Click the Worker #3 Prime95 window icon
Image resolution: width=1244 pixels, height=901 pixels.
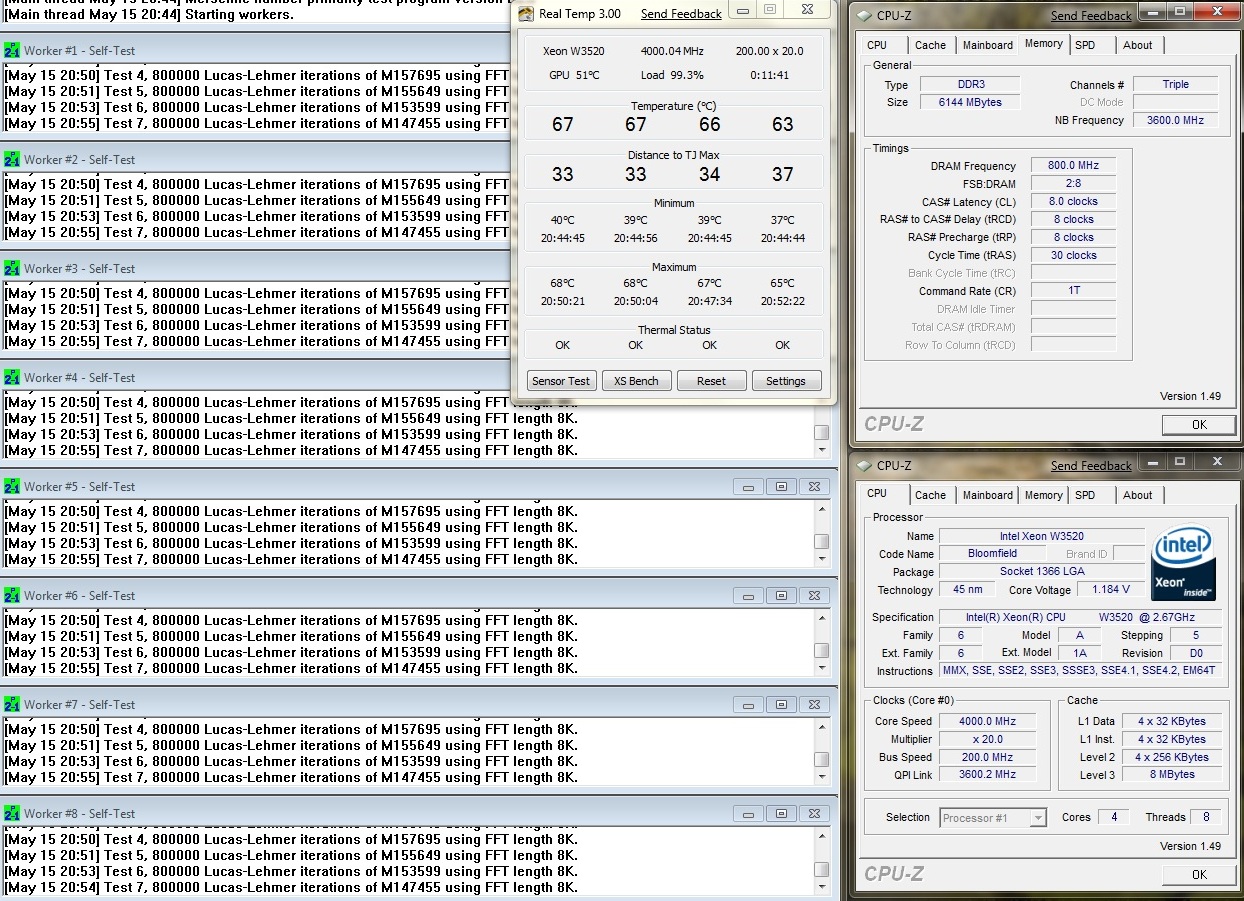tap(12, 268)
